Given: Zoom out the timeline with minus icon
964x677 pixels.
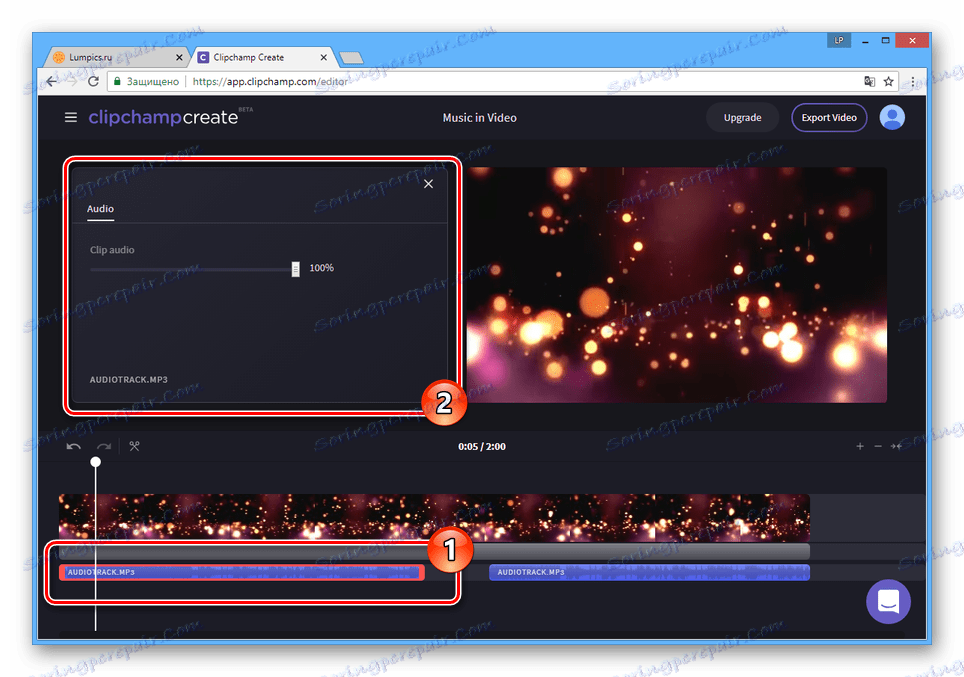Looking at the screenshot, I should pyautogui.click(x=878, y=446).
